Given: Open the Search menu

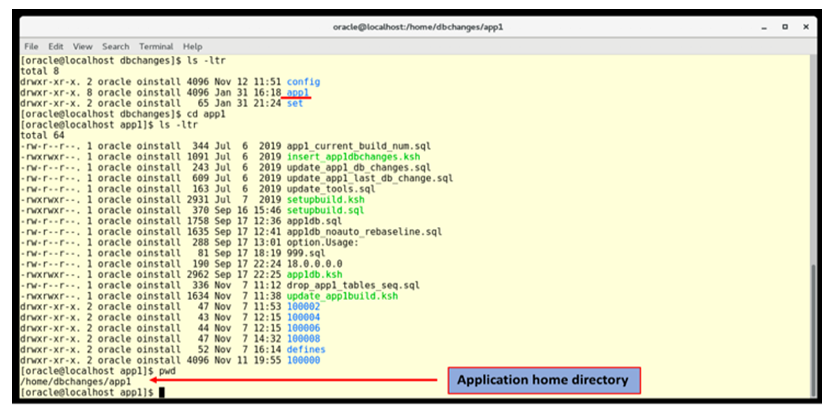Looking at the screenshot, I should pyautogui.click(x=115, y=46).
